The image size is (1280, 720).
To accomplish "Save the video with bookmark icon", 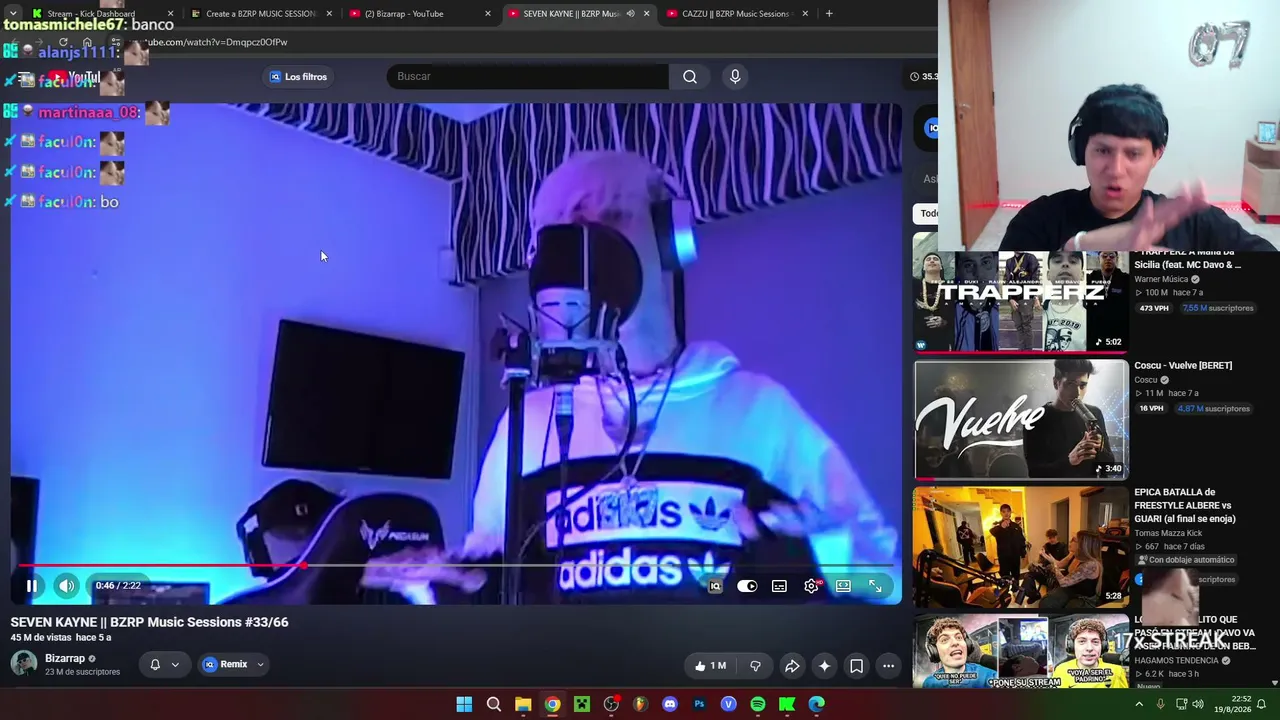I will click(x=856, y=666).
